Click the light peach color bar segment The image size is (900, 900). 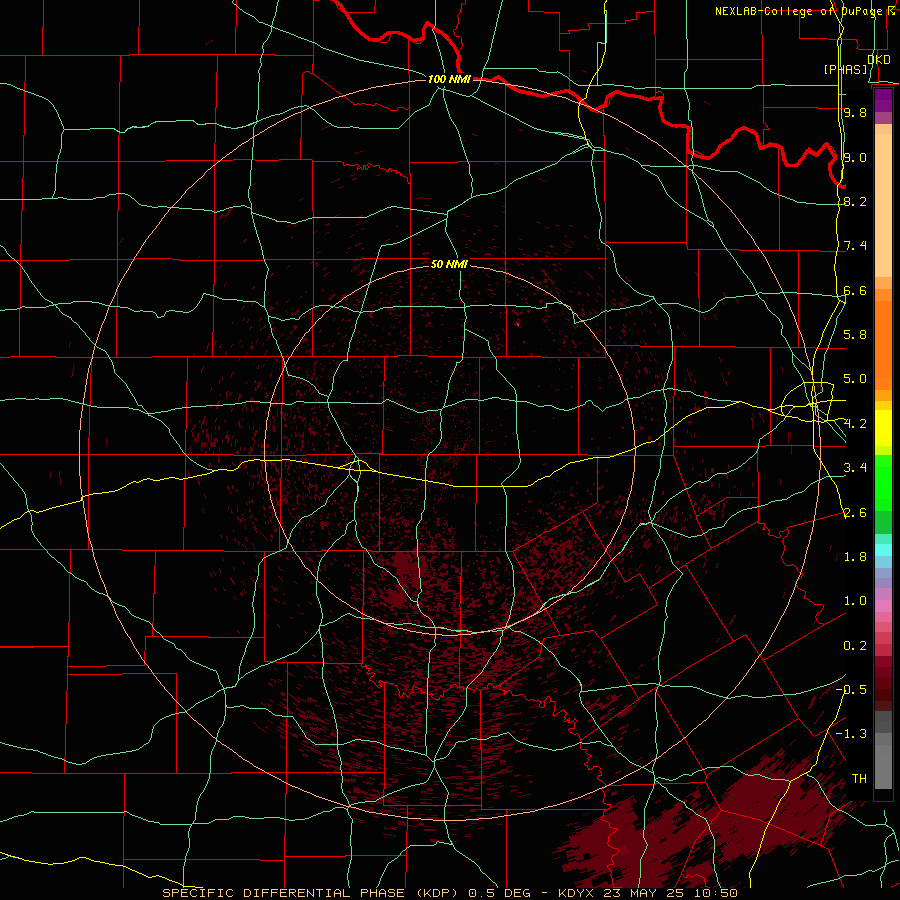883,205
